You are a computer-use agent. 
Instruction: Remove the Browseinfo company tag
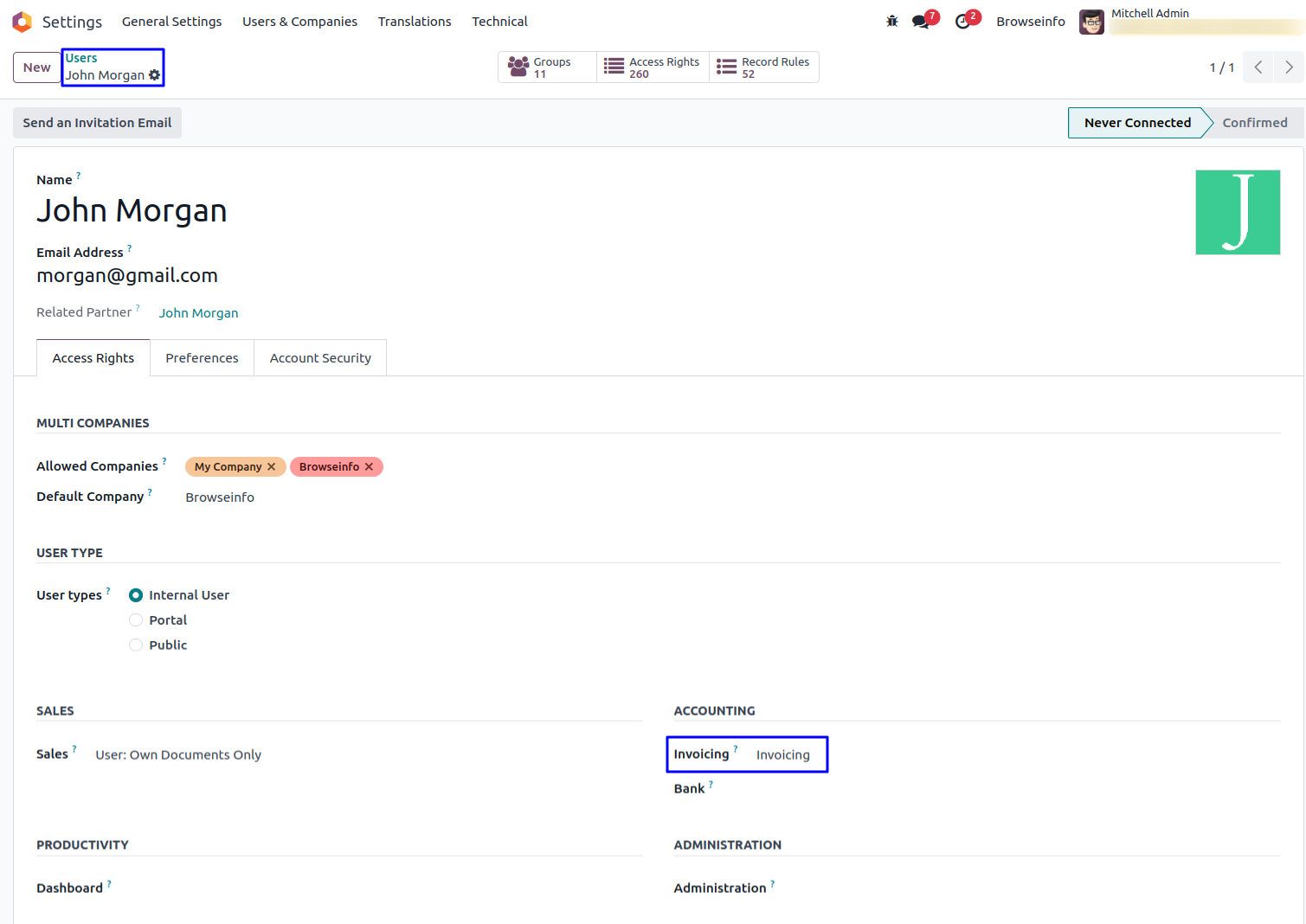[x=370, y=467]
